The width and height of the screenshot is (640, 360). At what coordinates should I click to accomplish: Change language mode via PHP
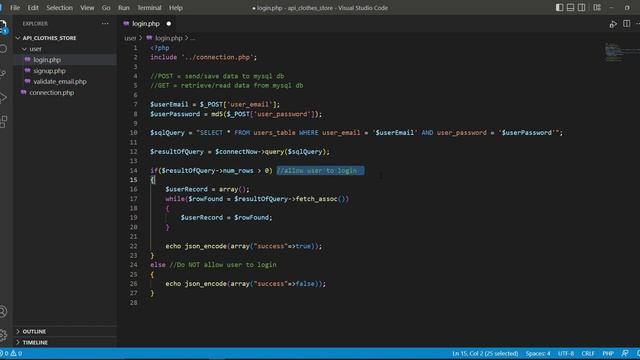point(608,353)
